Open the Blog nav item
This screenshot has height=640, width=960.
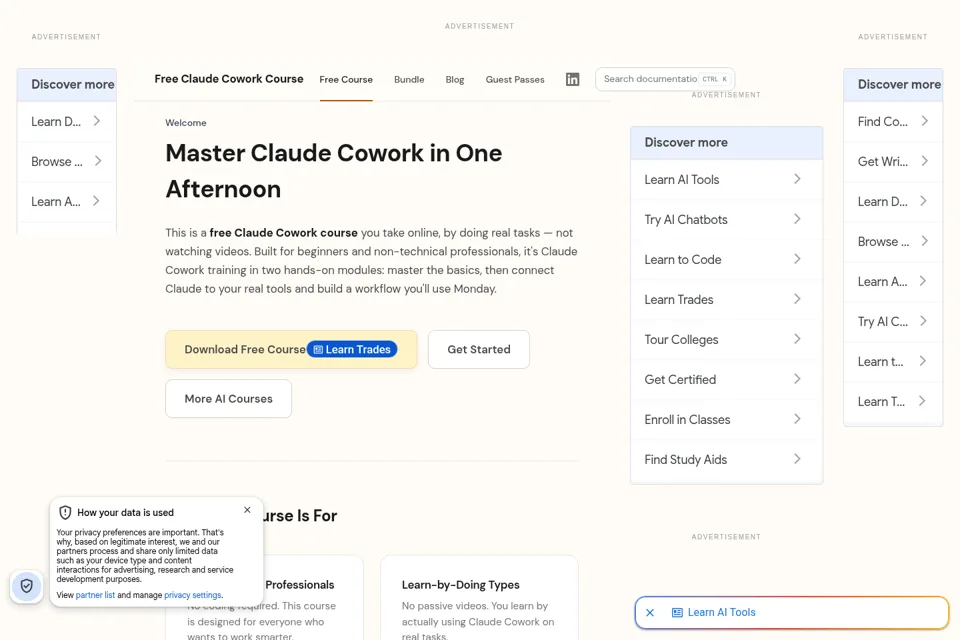pos(455,80)
